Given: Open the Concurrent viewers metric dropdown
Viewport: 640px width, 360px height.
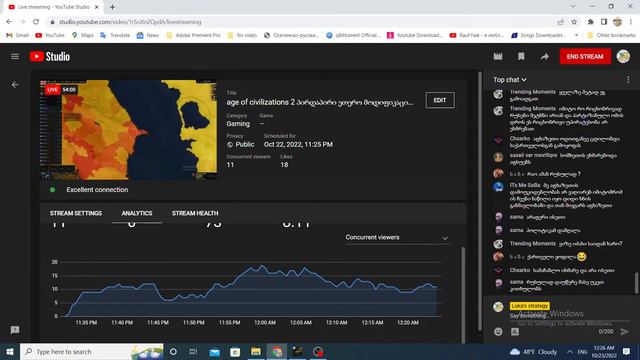Looking at the screenshot, I should pos(397,238).
